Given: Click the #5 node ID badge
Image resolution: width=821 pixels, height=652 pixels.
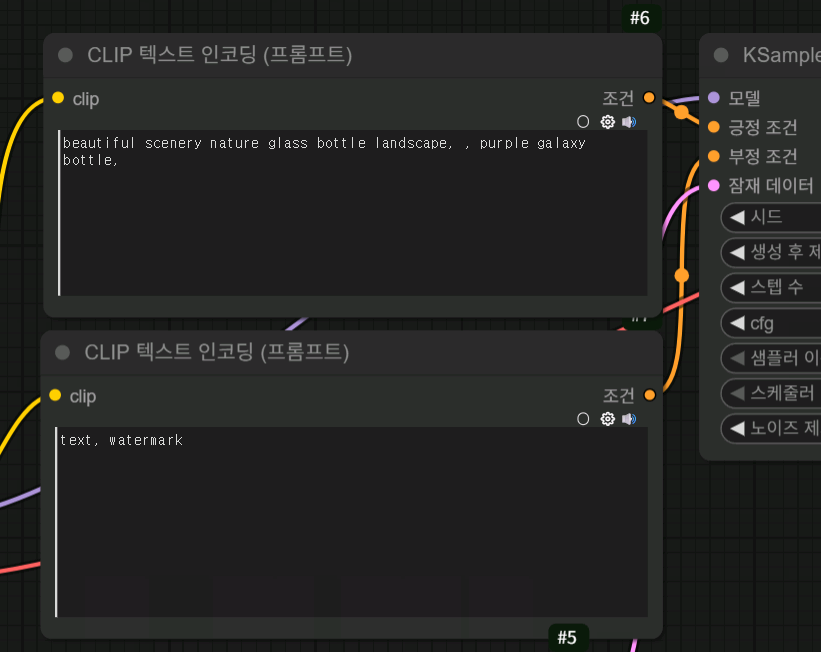Looking at the screenshot, I should 567,637.
